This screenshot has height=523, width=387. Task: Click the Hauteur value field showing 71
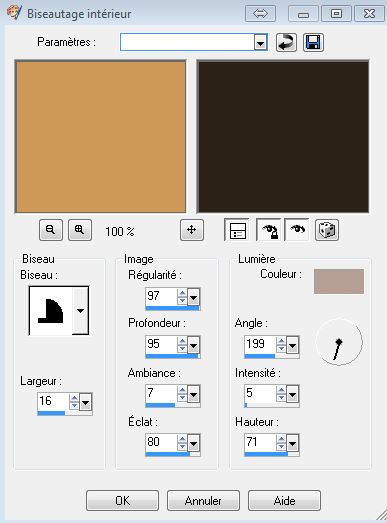pos(261,443)
